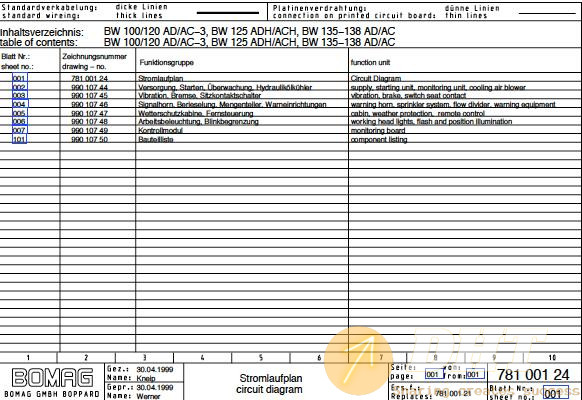Open sheet 004 link in table
Image resolution: width=582 pixels, height=400 pixels.
[20, 104]
